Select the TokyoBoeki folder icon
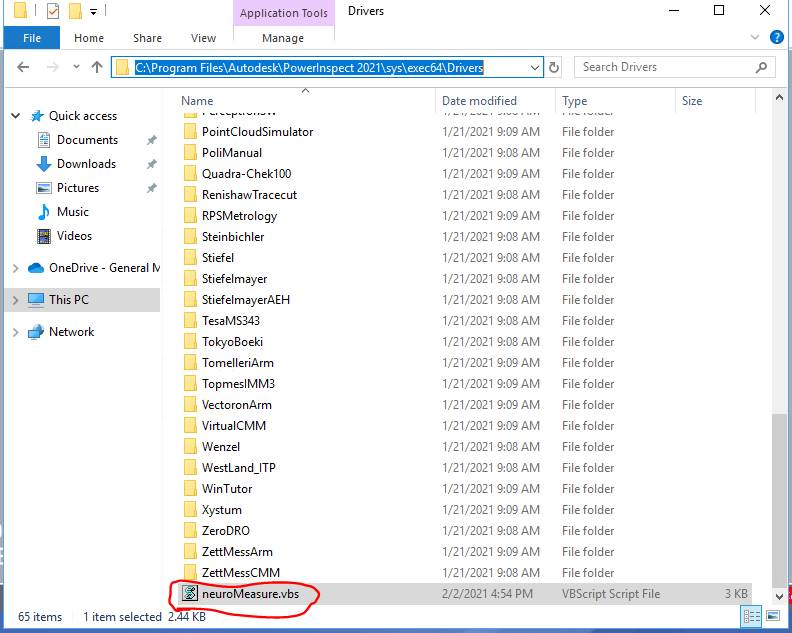 (190, 342)
